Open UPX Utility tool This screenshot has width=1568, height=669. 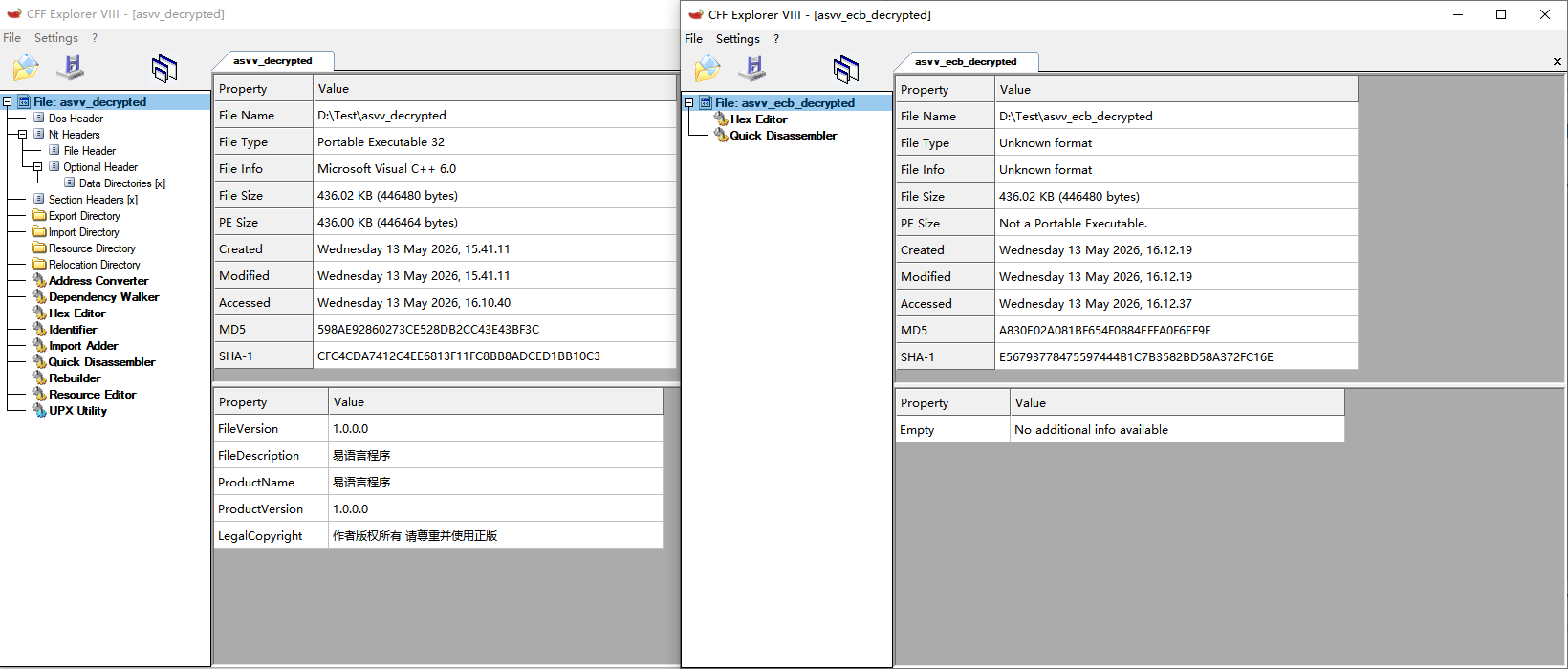[x=77, y=411]
